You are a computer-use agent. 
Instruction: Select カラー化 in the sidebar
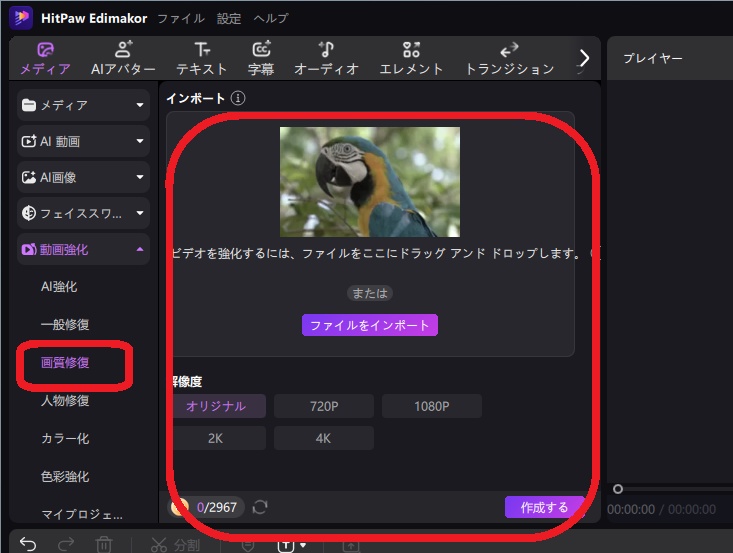[65, 438]
